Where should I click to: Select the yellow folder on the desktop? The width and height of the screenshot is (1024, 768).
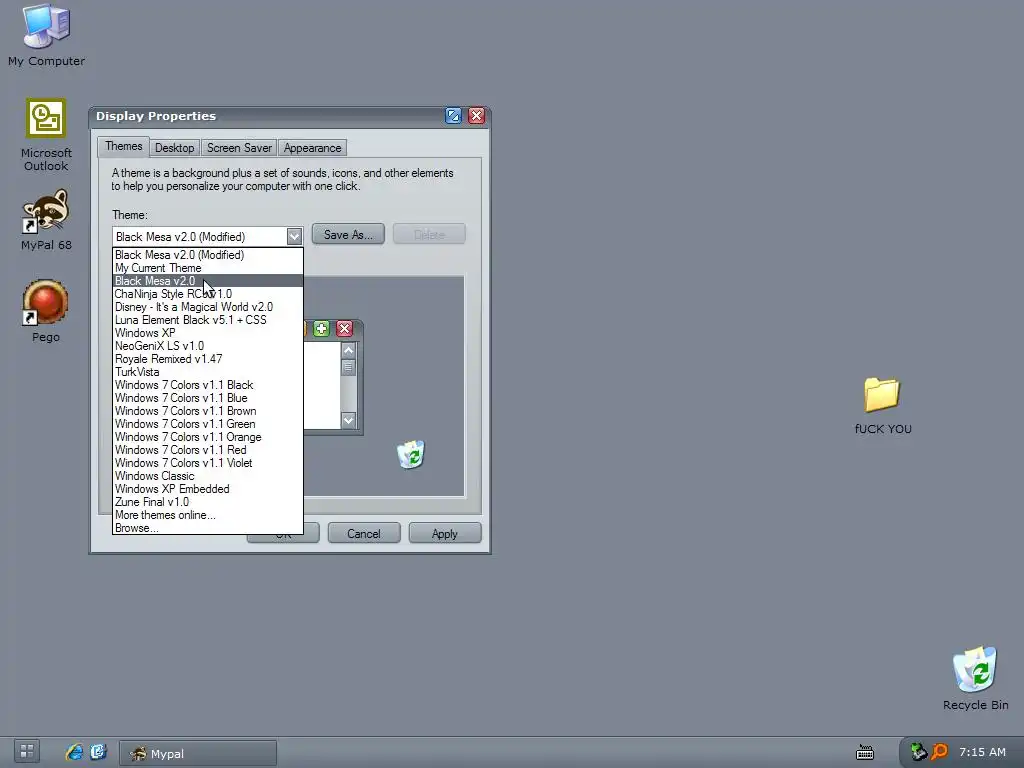pos(882,405)
